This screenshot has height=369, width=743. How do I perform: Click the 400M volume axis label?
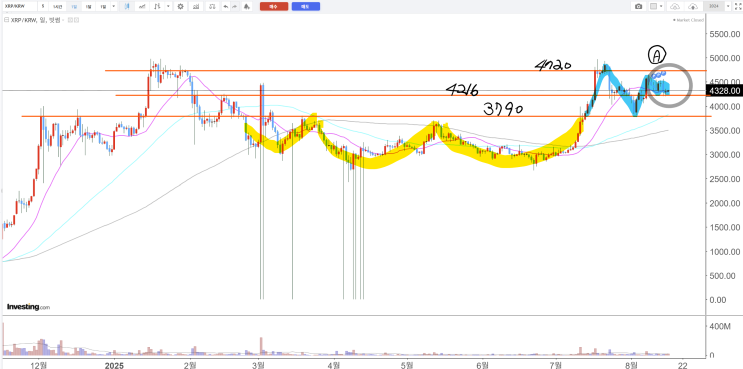point(719,326)
